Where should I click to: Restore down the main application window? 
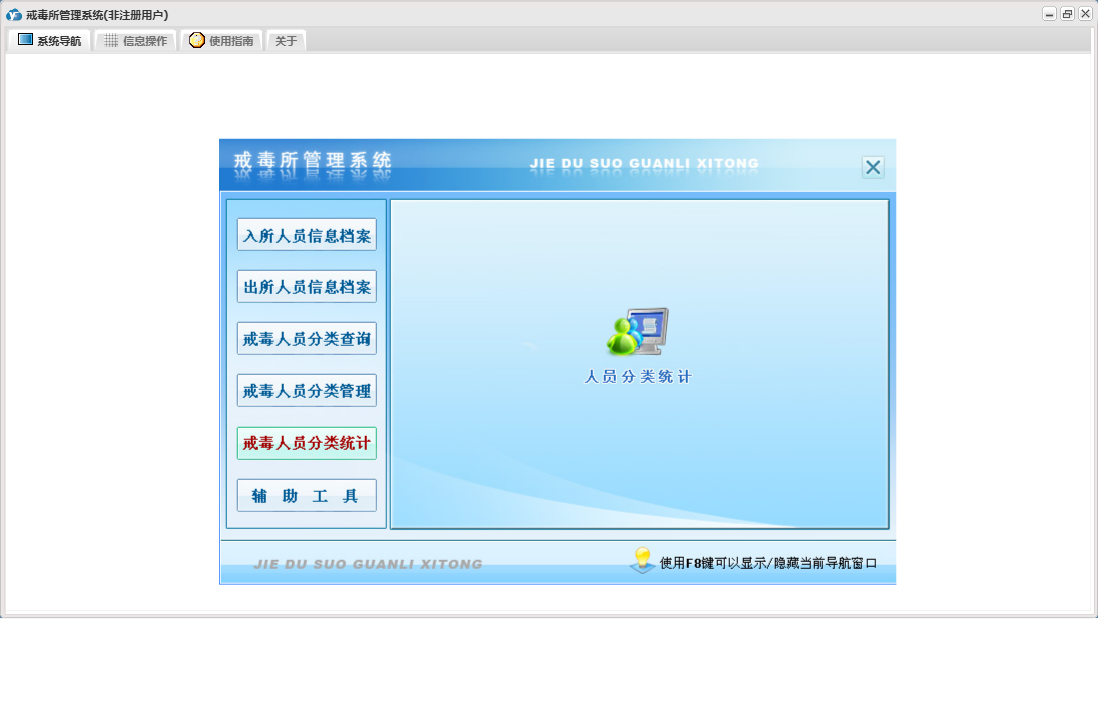pos(1067,14)
